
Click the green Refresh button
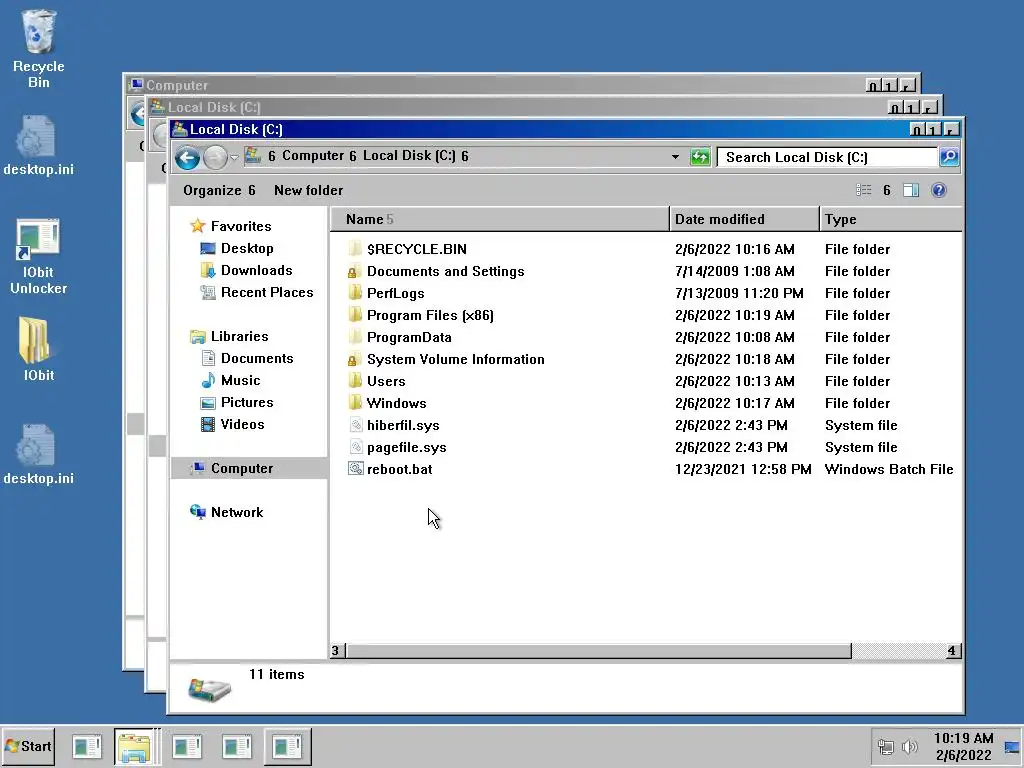coord(699,157)
